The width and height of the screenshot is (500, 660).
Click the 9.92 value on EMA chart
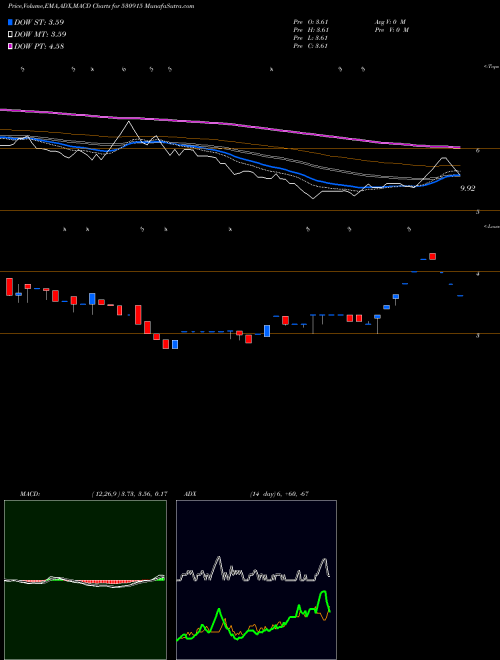[x=468, y=188]
